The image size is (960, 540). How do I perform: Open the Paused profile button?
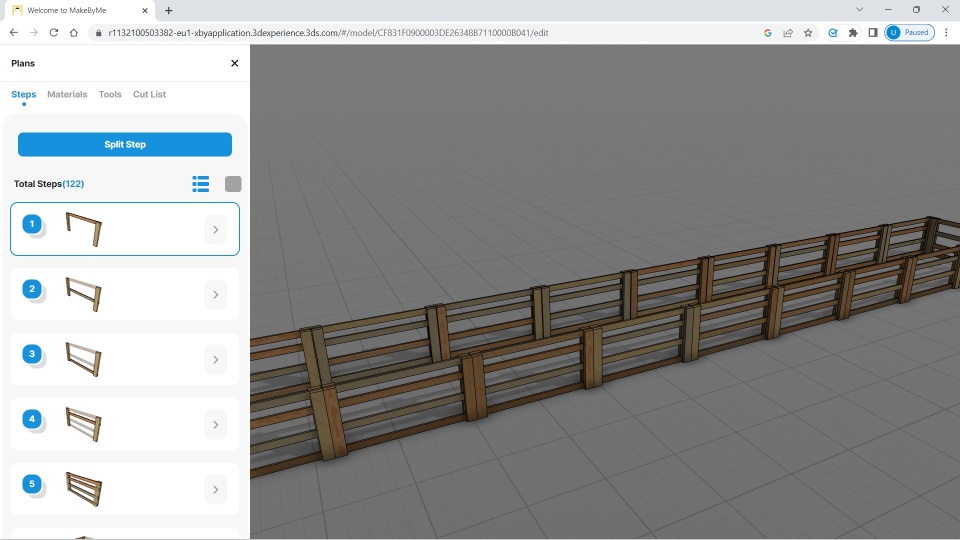(x=909, y=32)
